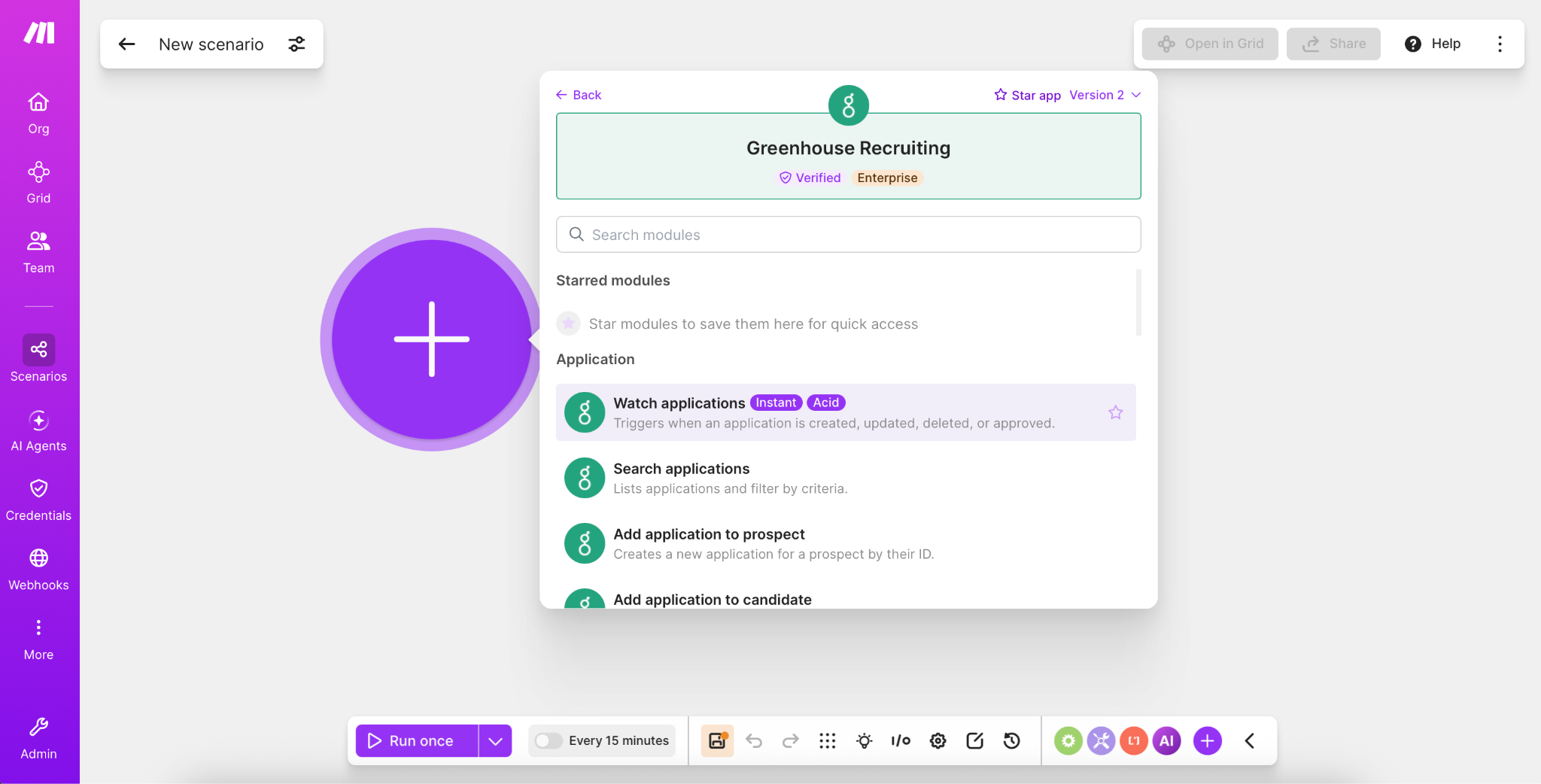1541x784 pixels.
Task: Go to the Team section
Action: point(38,252)
